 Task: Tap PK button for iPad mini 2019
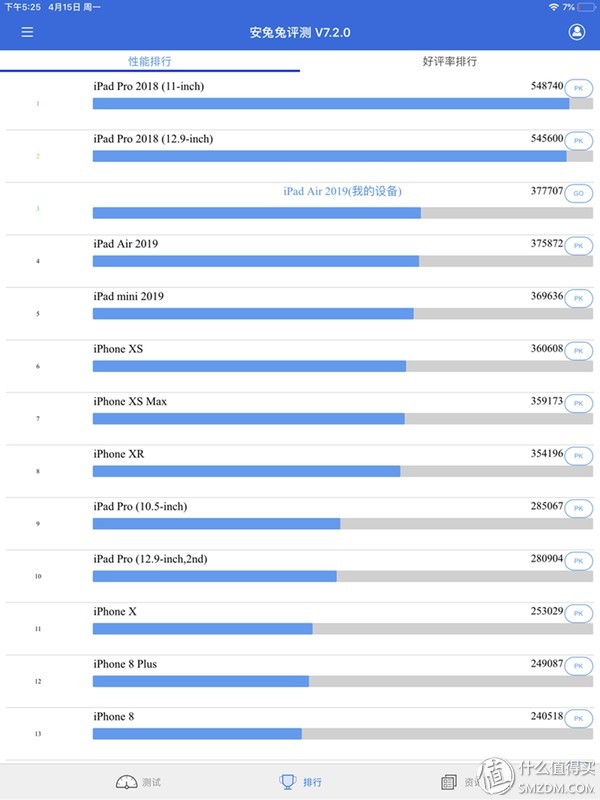tap(578, 298)
